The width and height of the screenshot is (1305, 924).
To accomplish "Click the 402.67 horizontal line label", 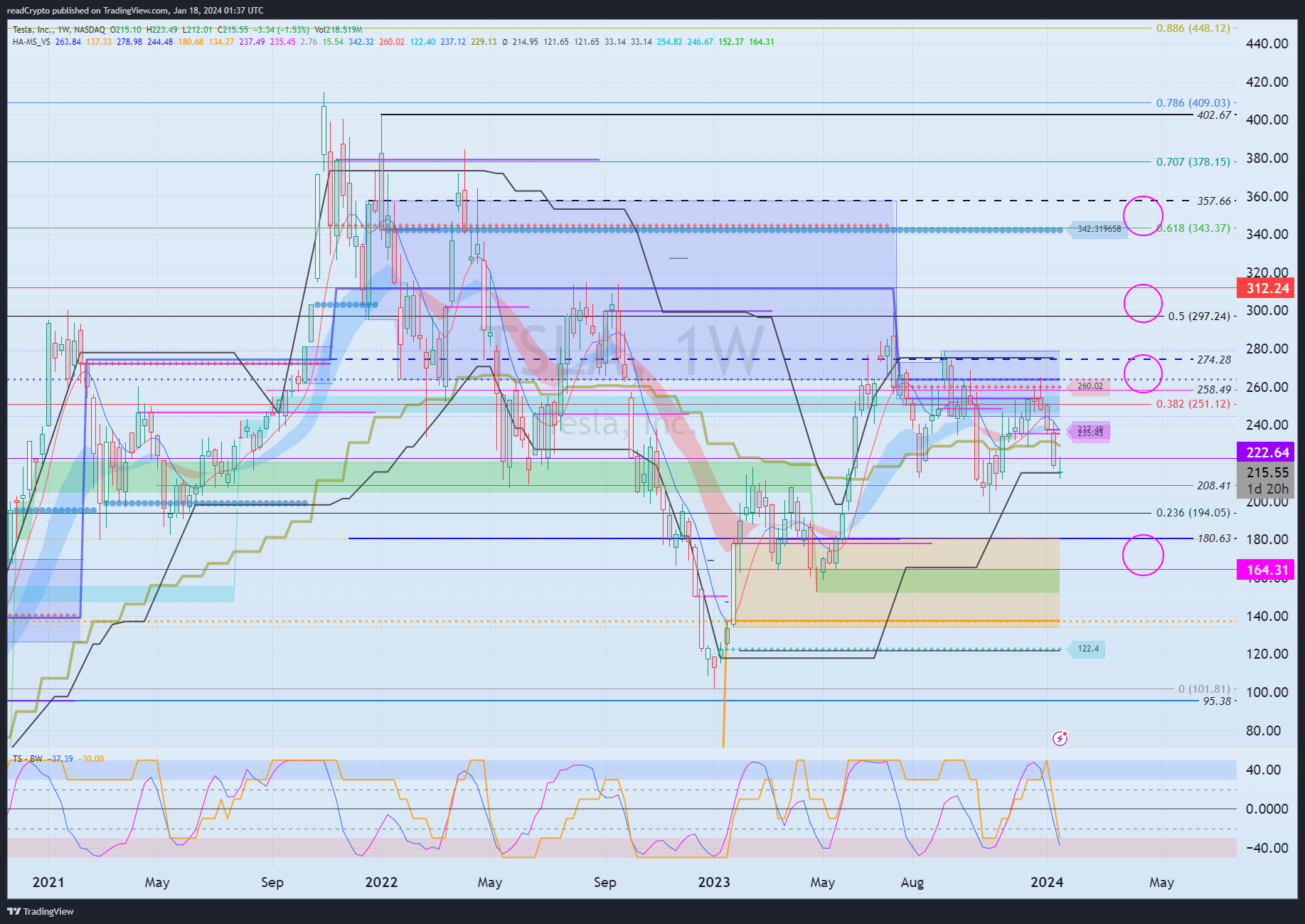I will 1214,115.
